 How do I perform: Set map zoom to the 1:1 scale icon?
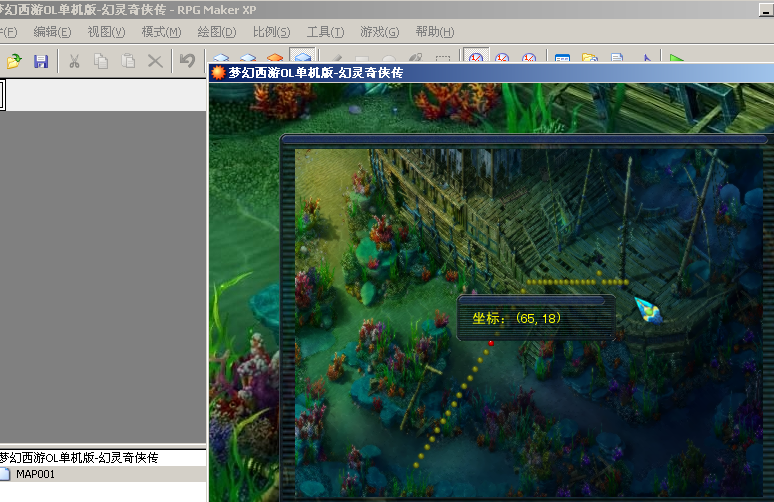click(476, 56)
